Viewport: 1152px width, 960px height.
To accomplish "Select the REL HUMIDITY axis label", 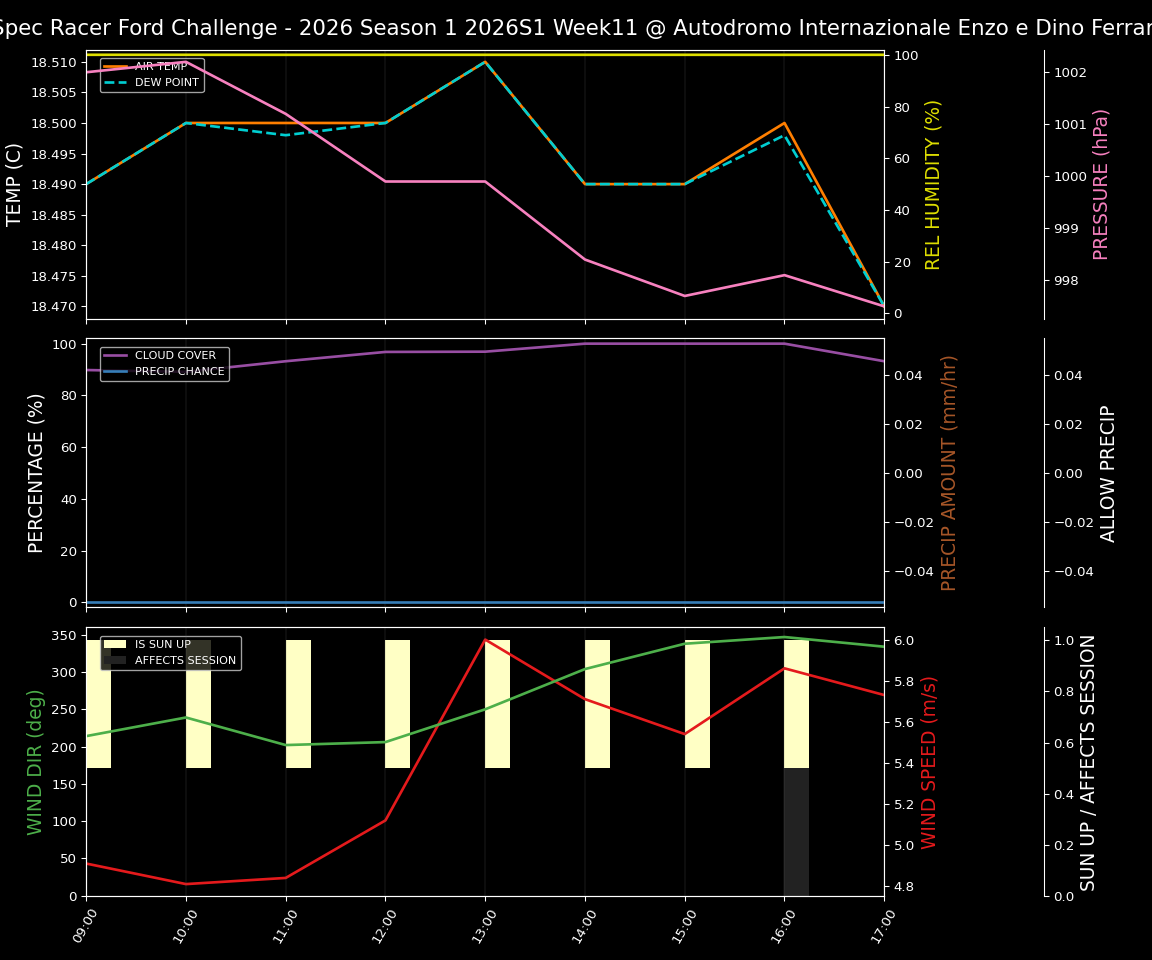I will click(x=933, y=181).
